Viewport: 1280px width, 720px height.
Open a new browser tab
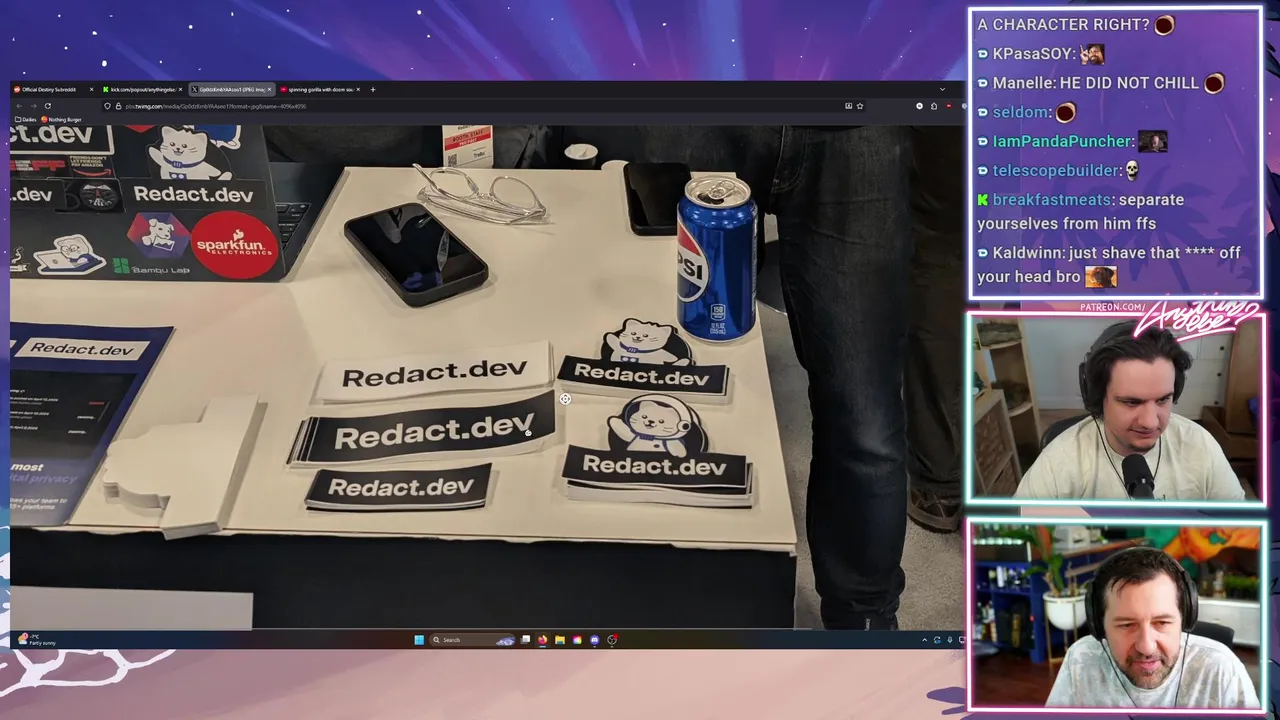click(373, 90)
